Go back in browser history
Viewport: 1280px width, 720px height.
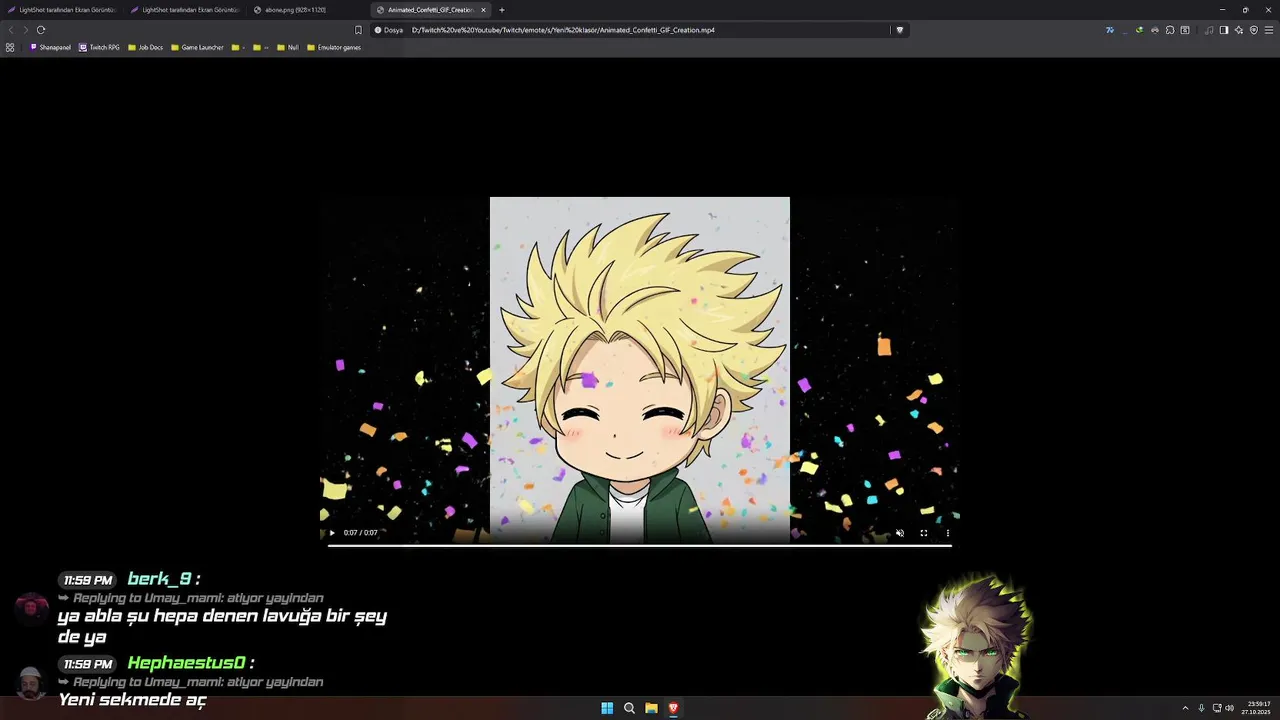pyautogui.click(x=11, y=30)
